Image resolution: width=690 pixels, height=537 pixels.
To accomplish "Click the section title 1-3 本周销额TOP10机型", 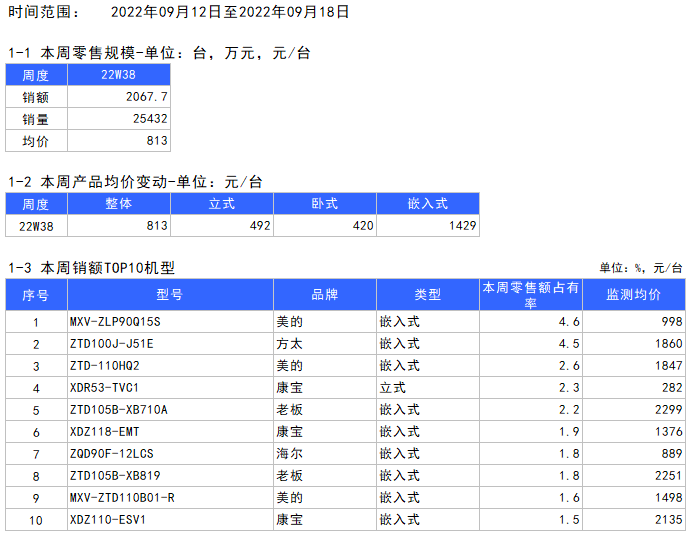I will click(92, 268).
